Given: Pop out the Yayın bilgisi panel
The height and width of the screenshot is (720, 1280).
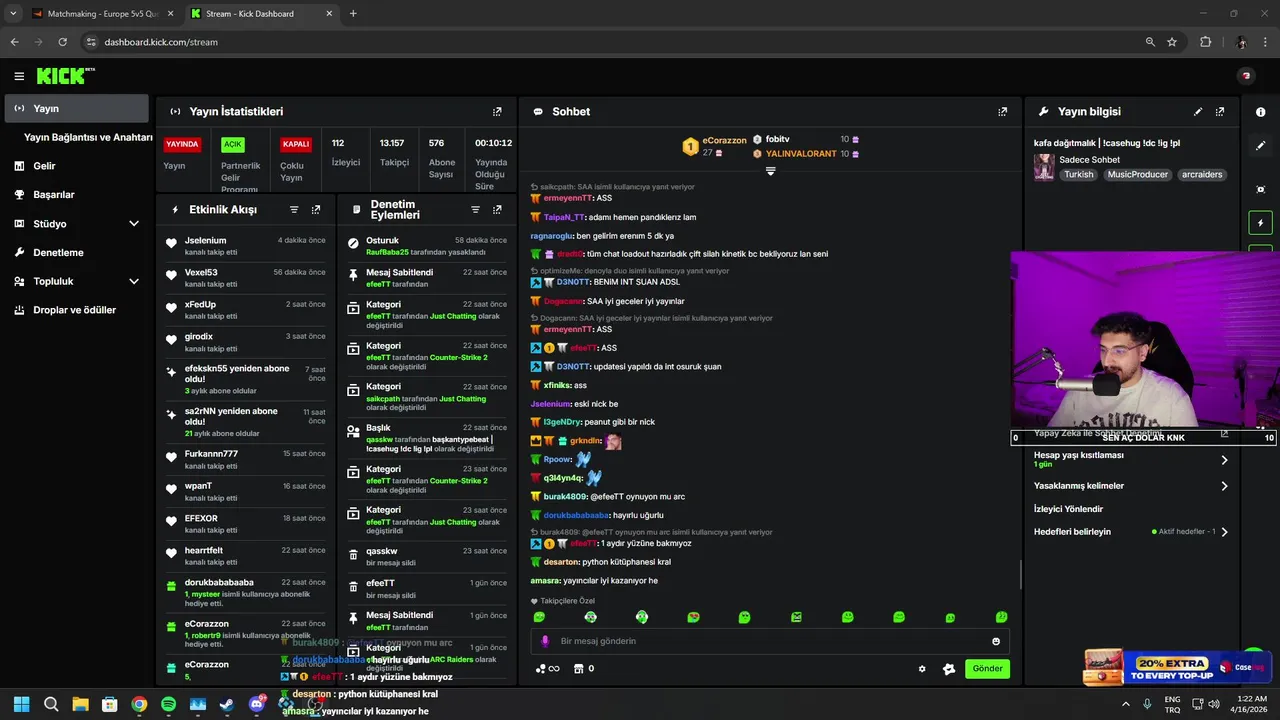Looking at the screenshot, I should pos(1220,112).
